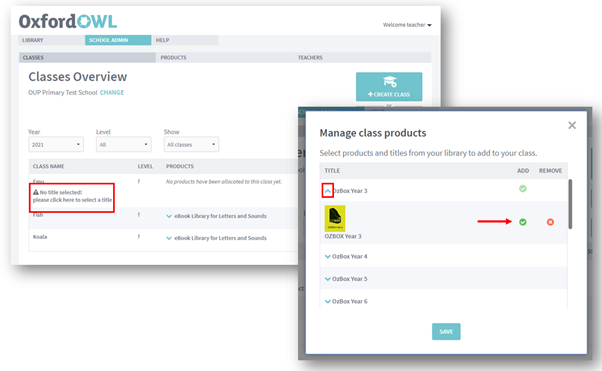Viewport: 602px width, 371px height.
Task: Close the Manage class products dialog
Action: 572,125
